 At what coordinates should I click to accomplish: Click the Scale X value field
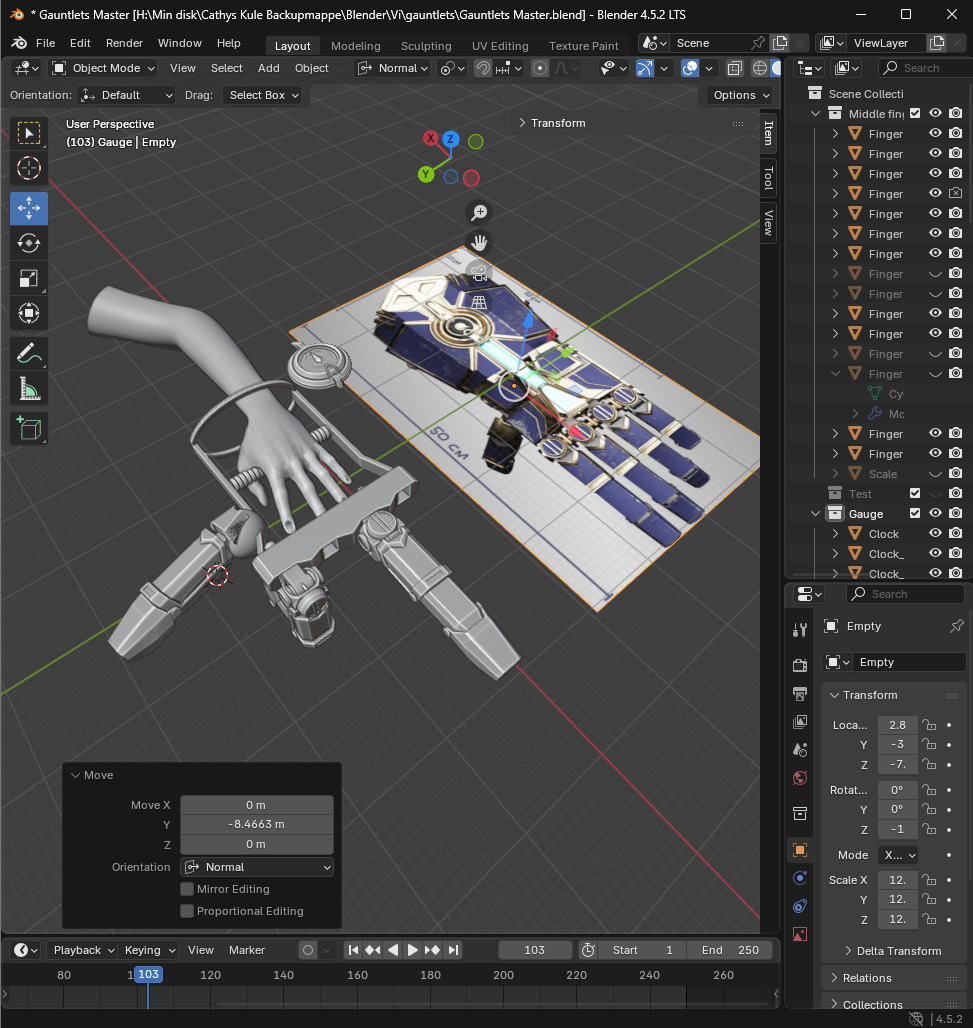[x=898, y=880]
